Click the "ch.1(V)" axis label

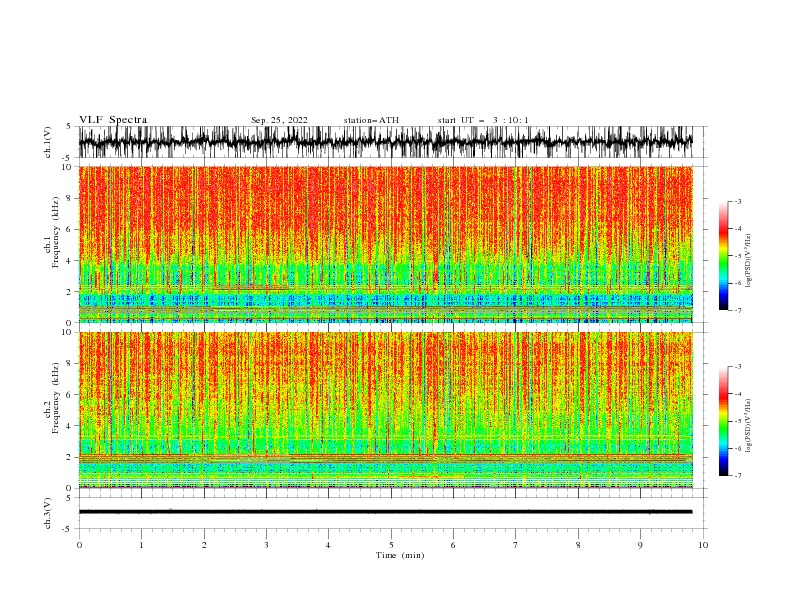tap(48, 142)
